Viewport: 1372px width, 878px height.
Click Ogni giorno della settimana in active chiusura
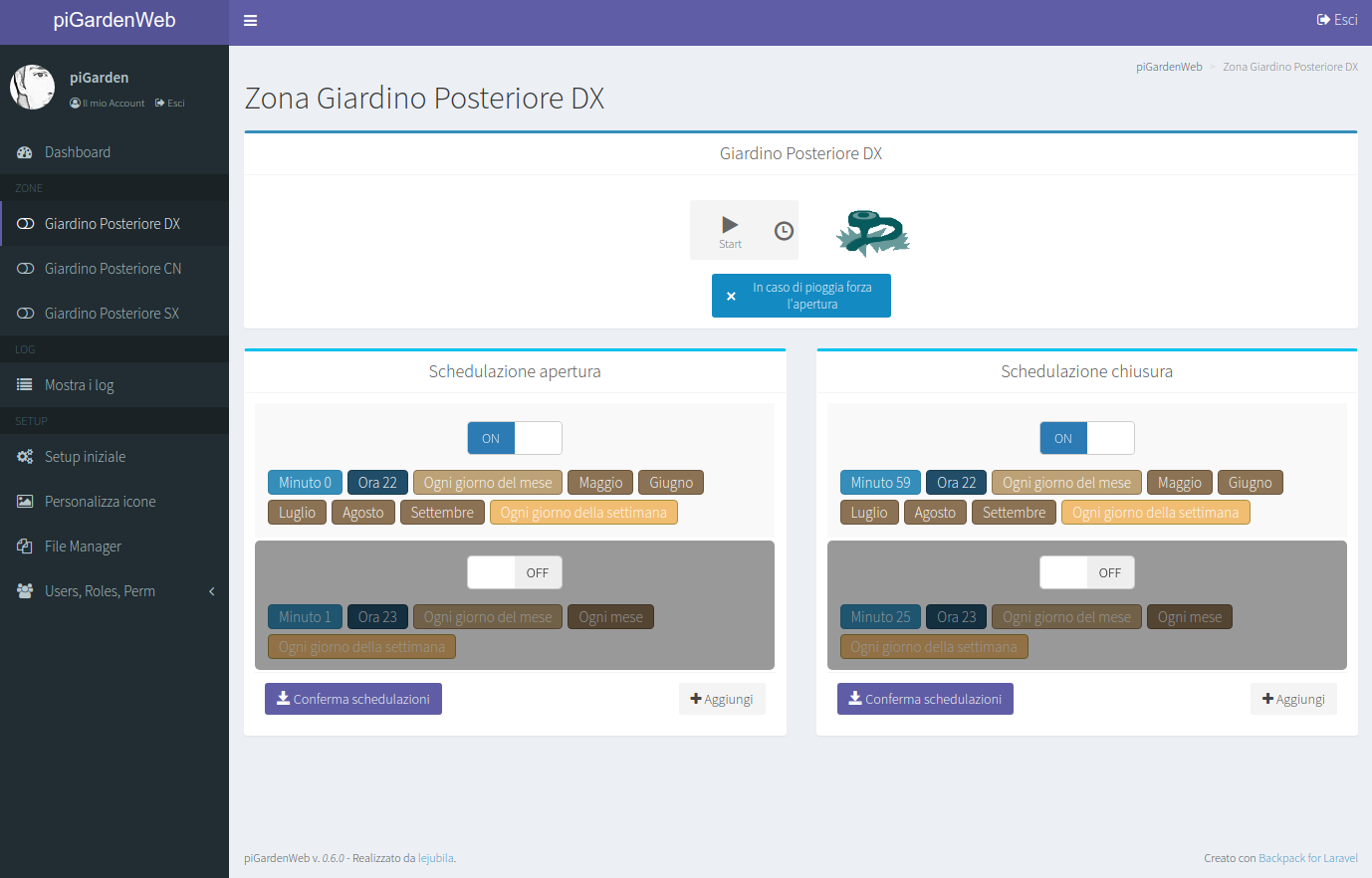[x=1155, y=513]
